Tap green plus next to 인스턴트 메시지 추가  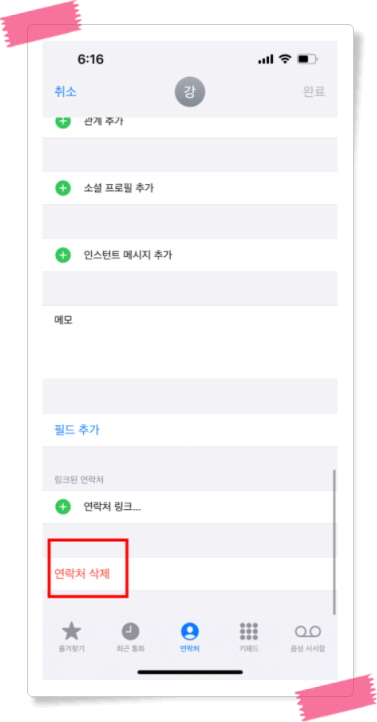coord(63,255)
